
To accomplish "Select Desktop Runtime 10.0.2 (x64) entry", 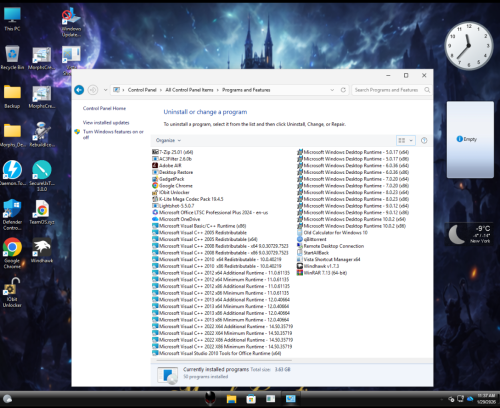I will tap(351, 219).
